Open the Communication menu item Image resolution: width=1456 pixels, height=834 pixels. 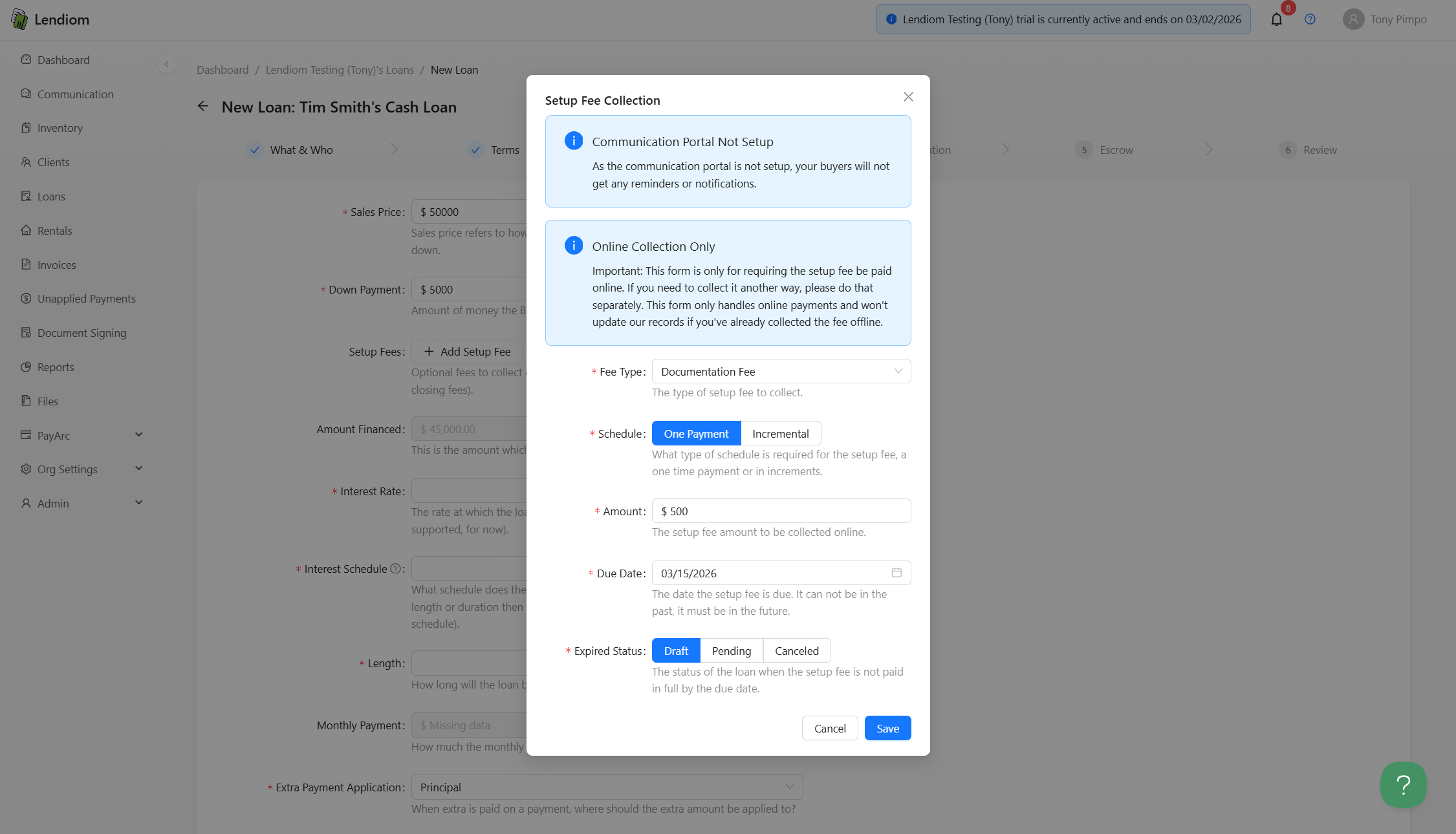pyautogui.click(x=83, y=94)
